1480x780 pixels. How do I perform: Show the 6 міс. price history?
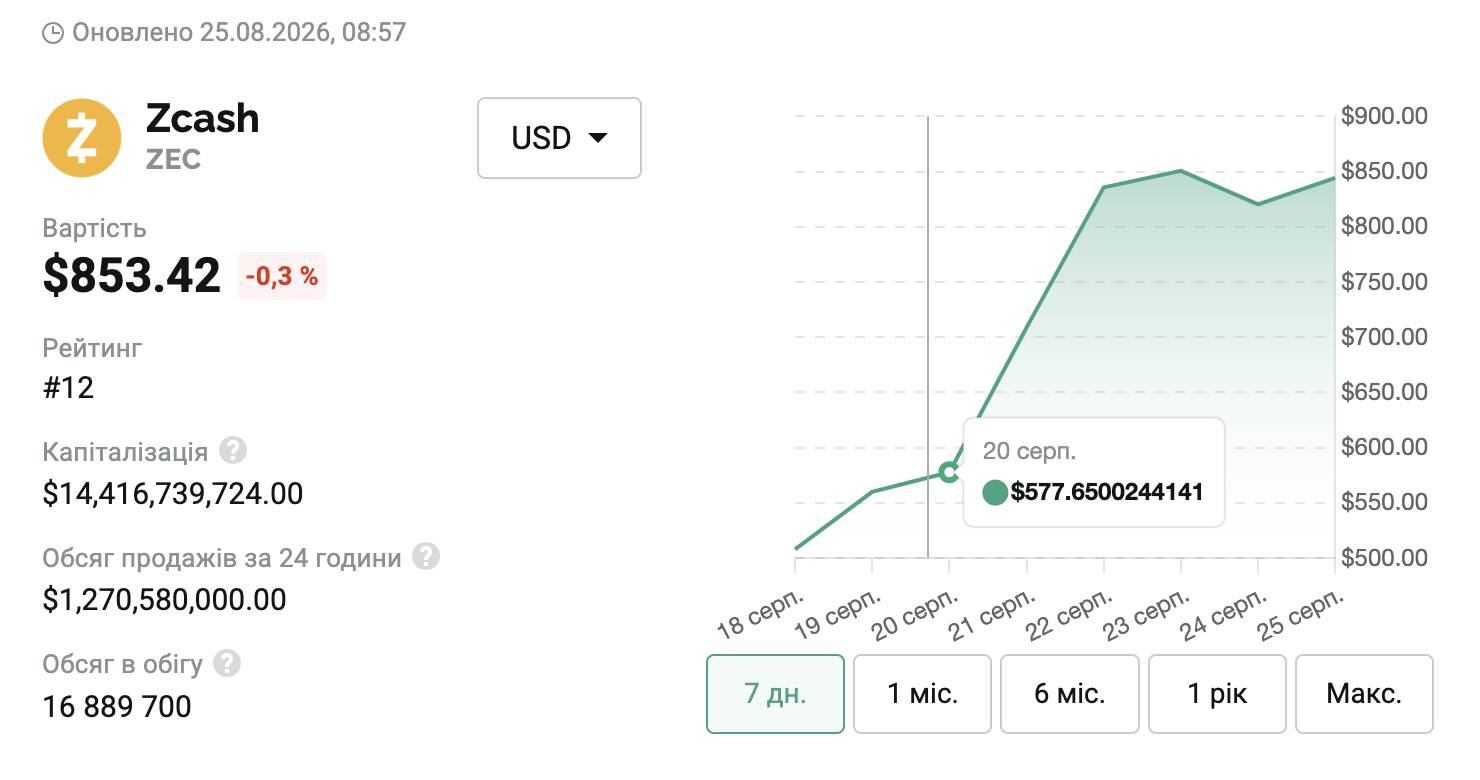pos(1070,694)
